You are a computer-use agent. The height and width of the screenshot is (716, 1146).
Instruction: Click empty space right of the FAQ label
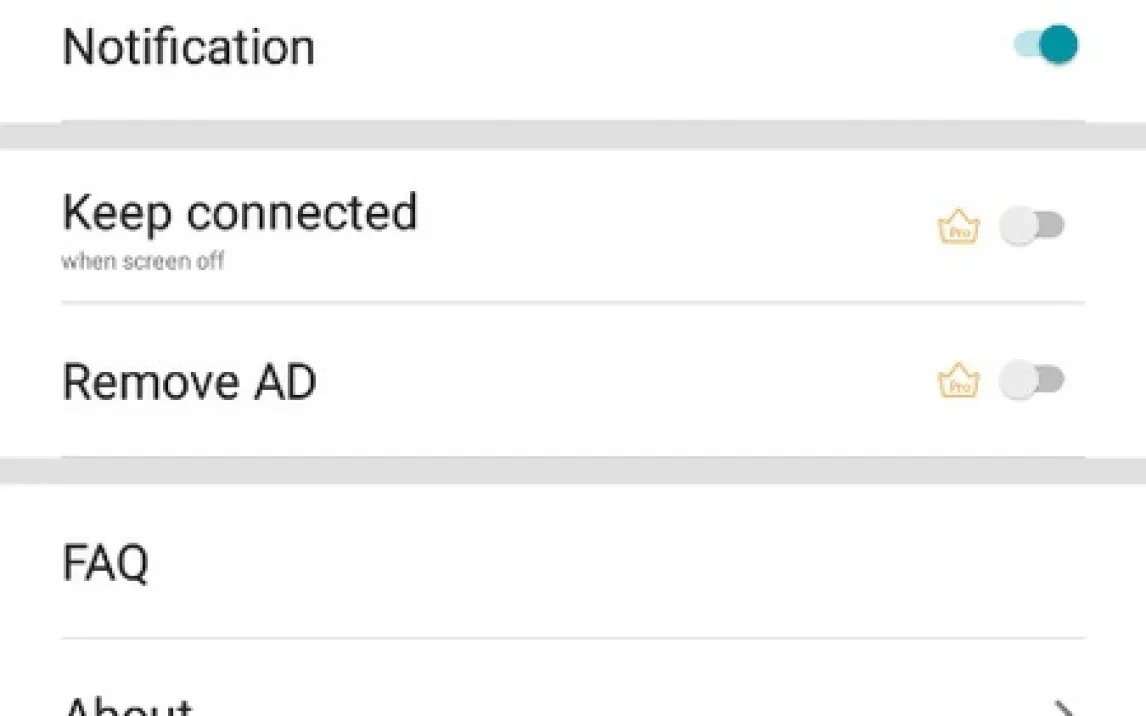click(x=600, y=563)
